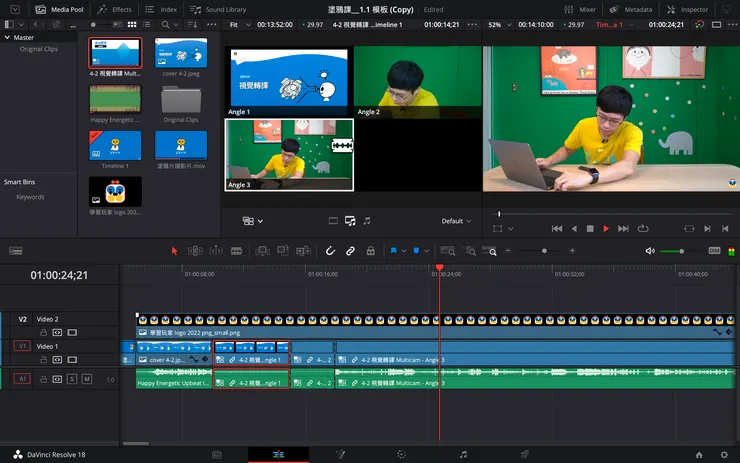Mute audio track A1 with M button
The image size is (740, 463).
click(x=86, y=379)
